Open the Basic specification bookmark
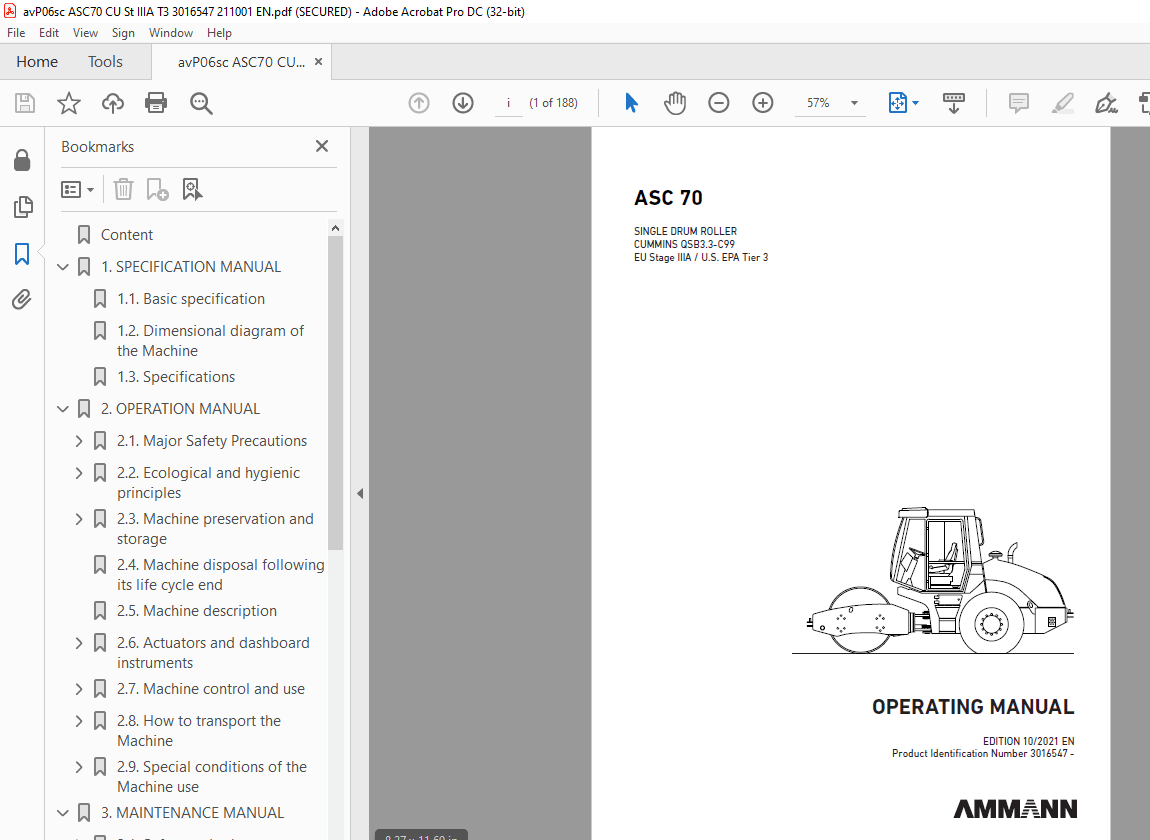 190,298
